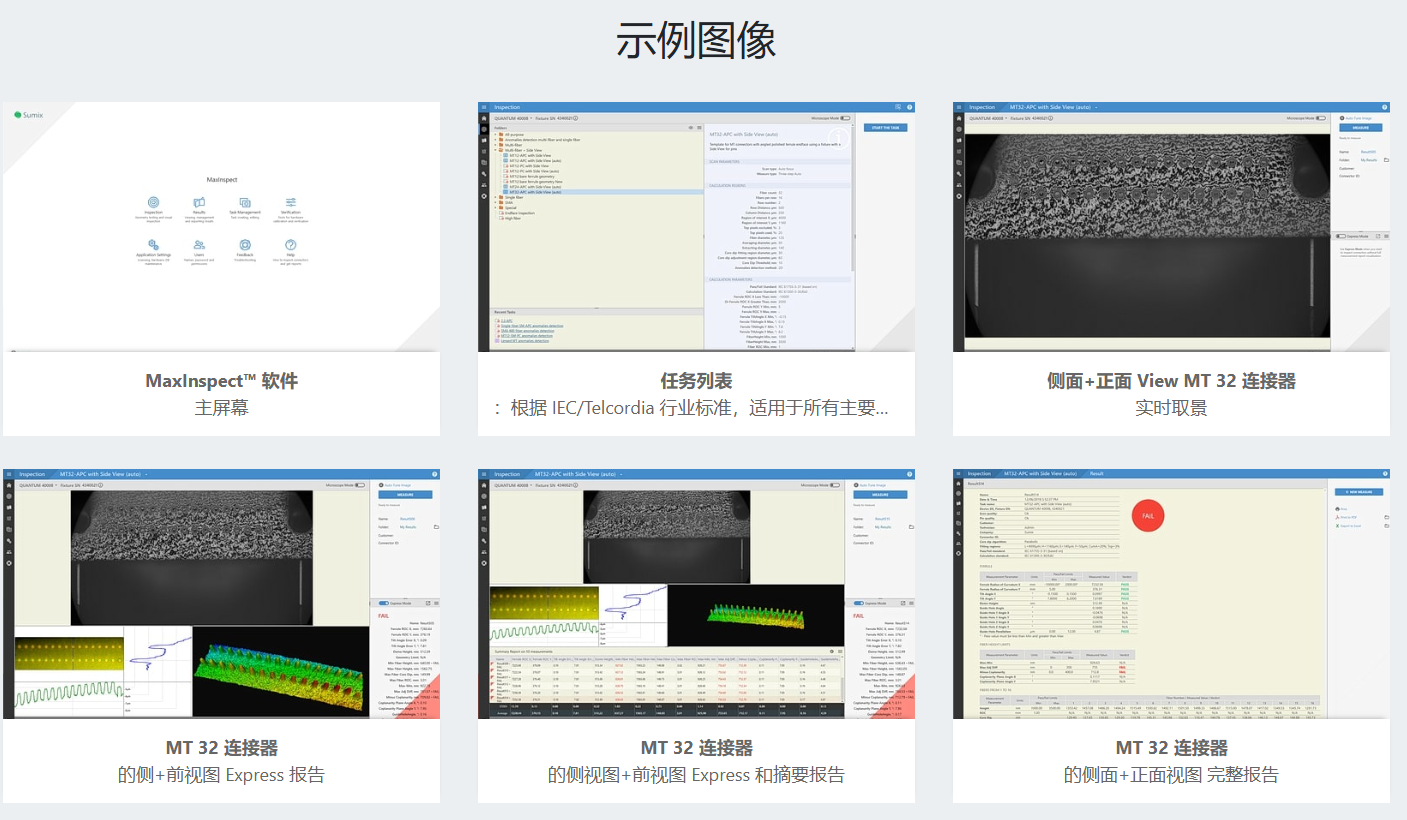Open the 完整报告 FAIL result thumbnail
Screen dimensions: 1407x820
coord(1171,593)
